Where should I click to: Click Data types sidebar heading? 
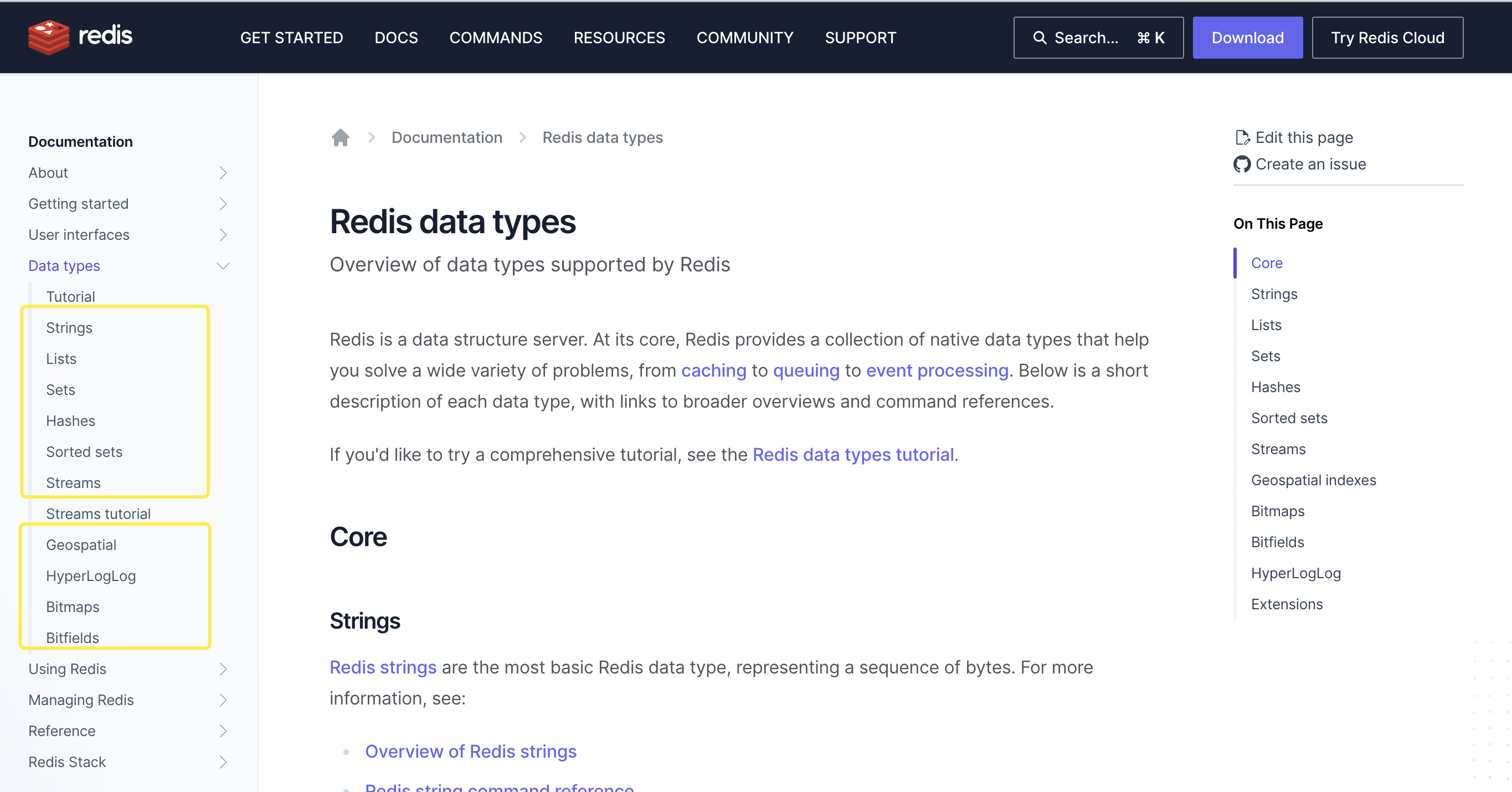tap(64, 266)
